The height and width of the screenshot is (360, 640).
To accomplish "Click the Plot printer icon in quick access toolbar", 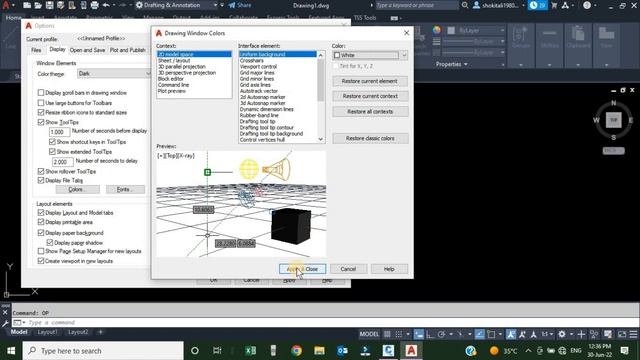I will 95,5.
